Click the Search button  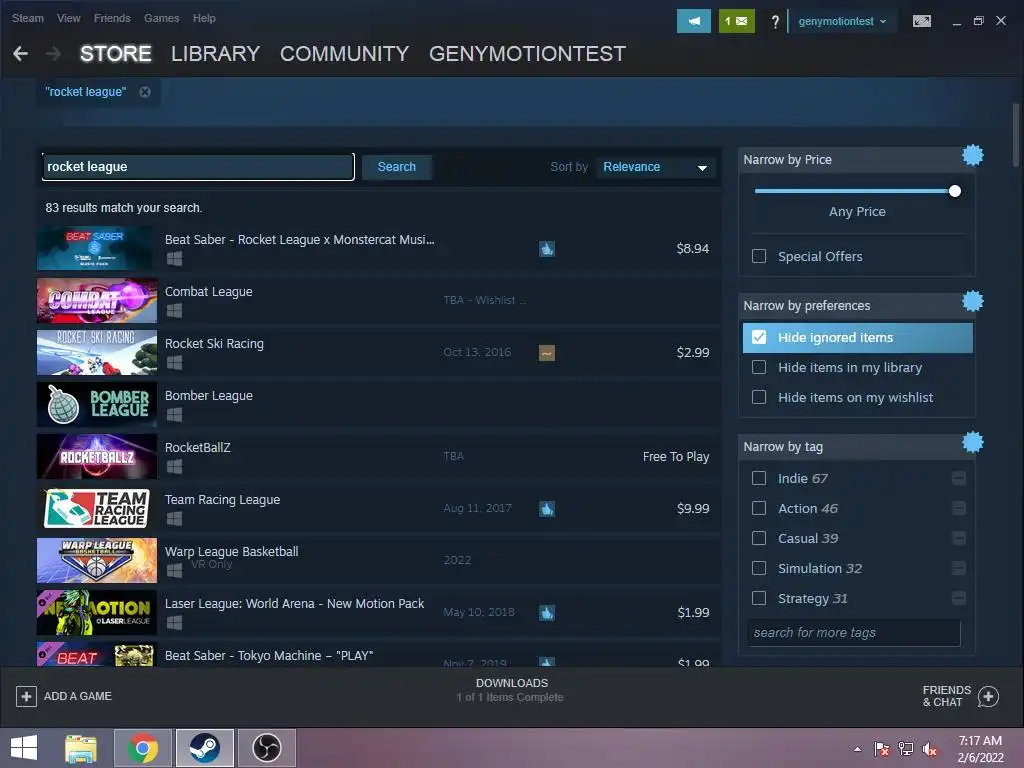[x=396, y=167]
